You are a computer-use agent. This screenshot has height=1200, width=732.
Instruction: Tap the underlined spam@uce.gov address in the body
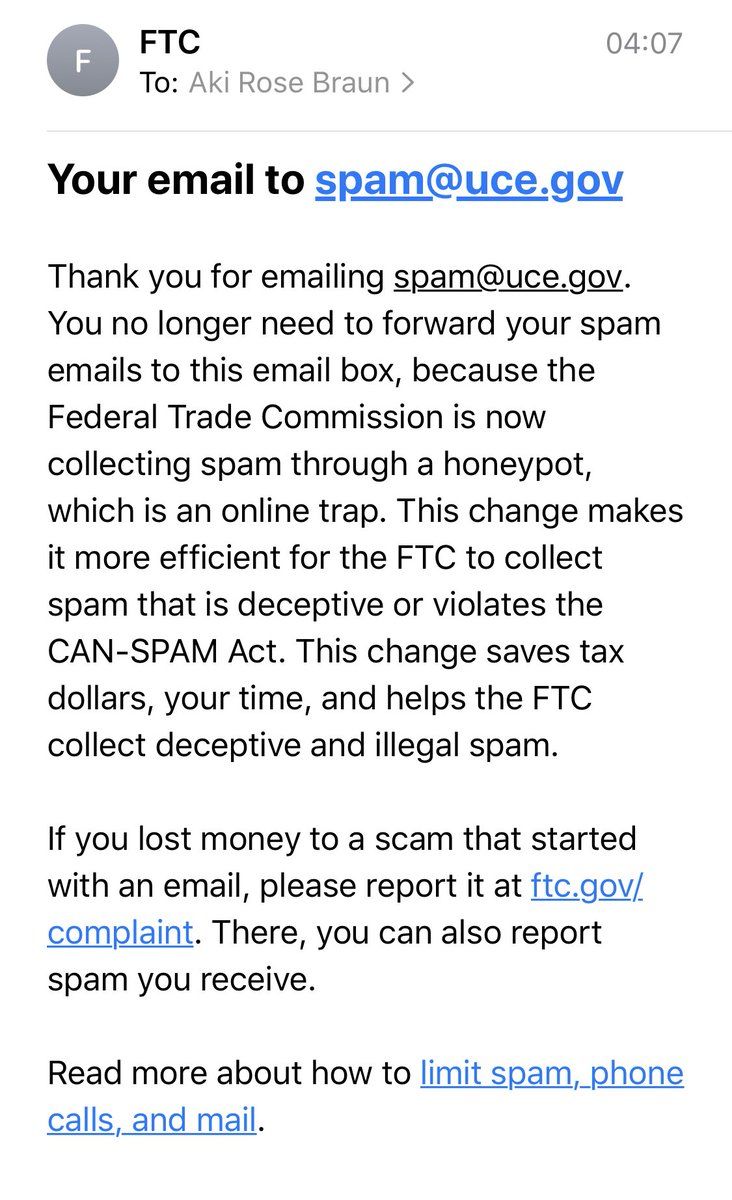(510, 276)
